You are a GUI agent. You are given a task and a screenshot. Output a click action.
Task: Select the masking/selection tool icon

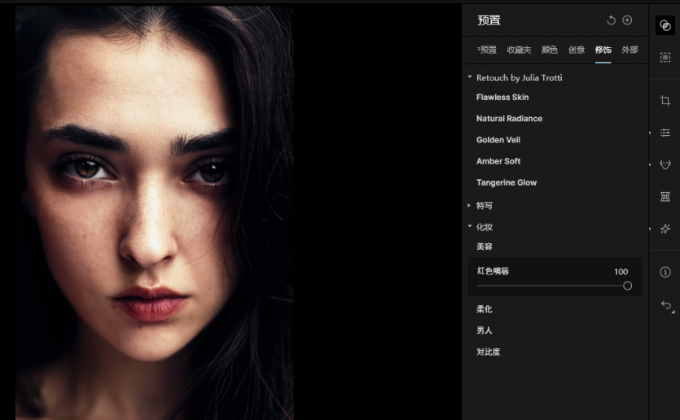click(665, 58)
